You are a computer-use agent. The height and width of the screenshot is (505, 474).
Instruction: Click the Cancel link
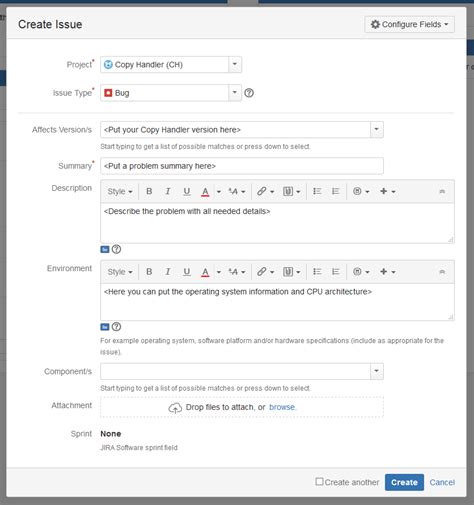click(x=442, y=482)
